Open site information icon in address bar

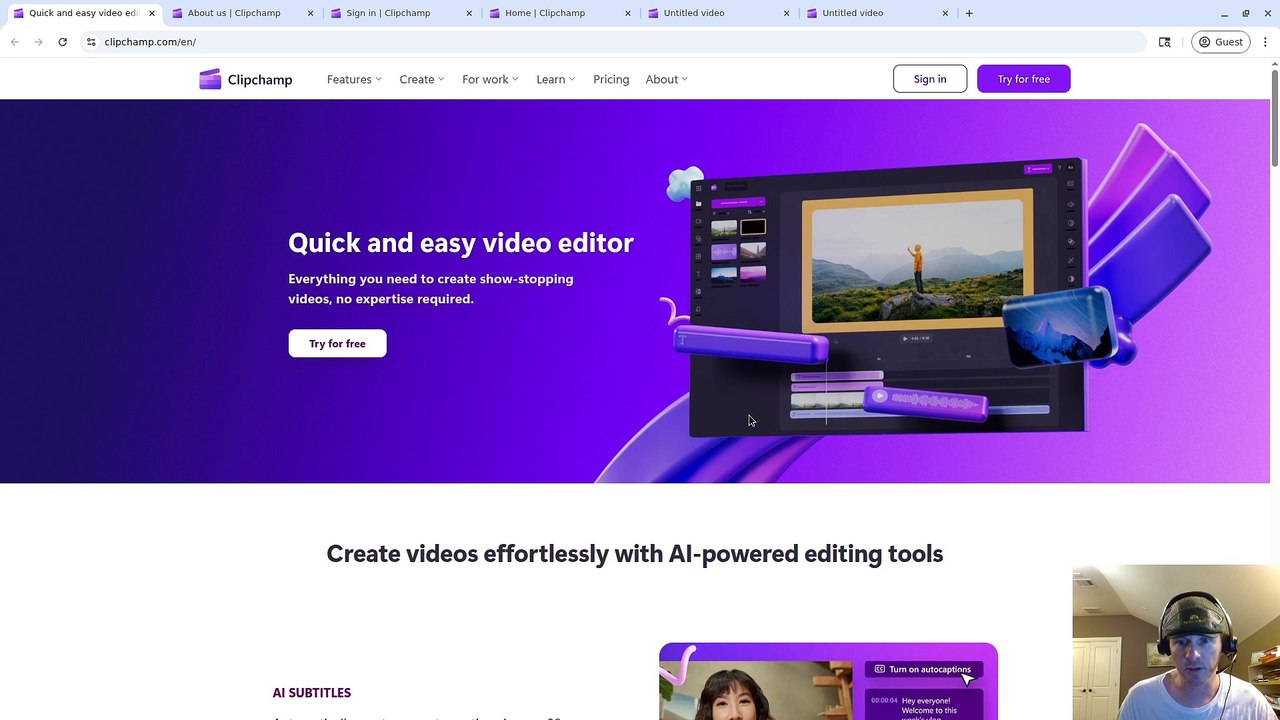(x=91, y=42)
